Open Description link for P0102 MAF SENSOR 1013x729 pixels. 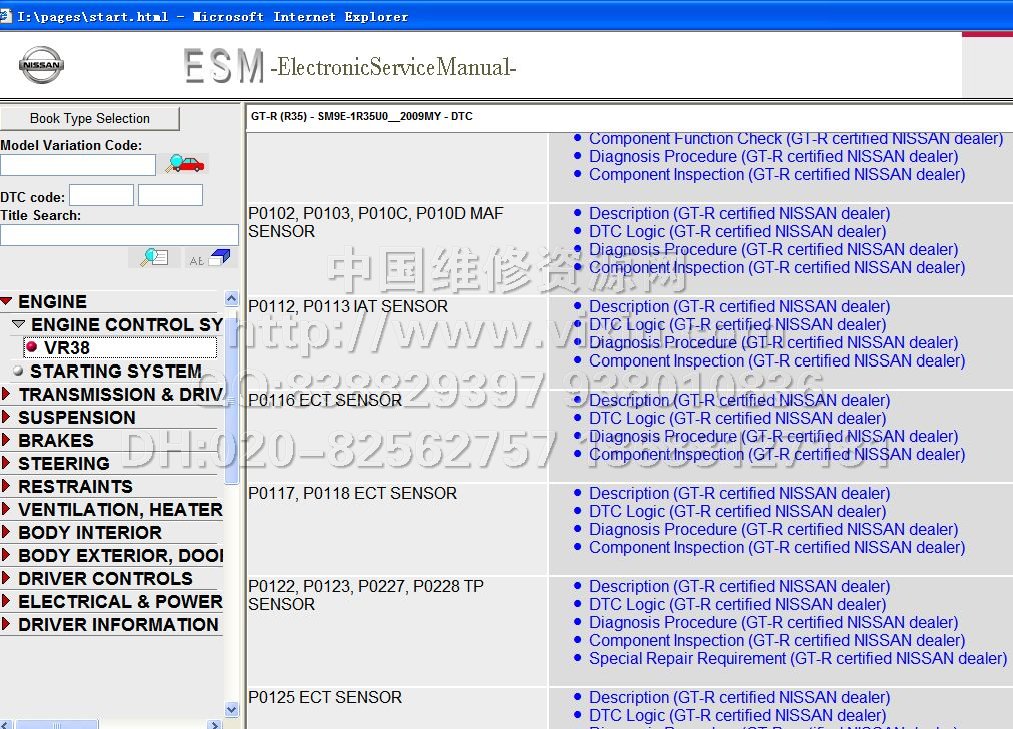point(739,213)
